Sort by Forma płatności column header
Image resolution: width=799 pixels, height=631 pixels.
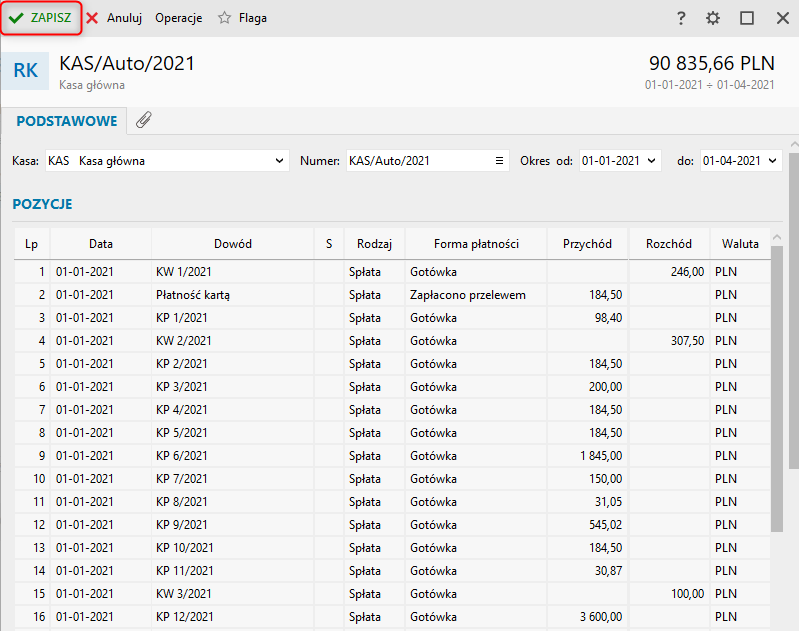476,244
